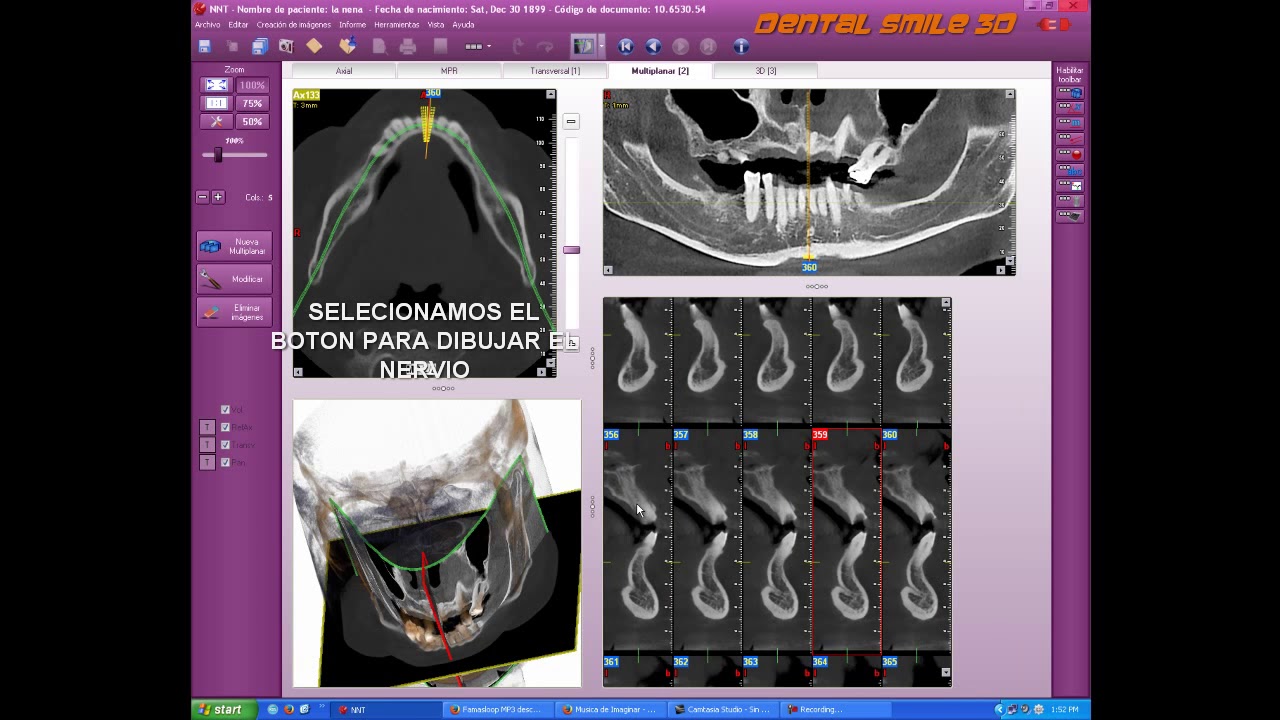Image resolution: width=1280 pixels, height=720 pixels.
Task: Open the Creación de imágenes menu
Action: click(293, 25)
